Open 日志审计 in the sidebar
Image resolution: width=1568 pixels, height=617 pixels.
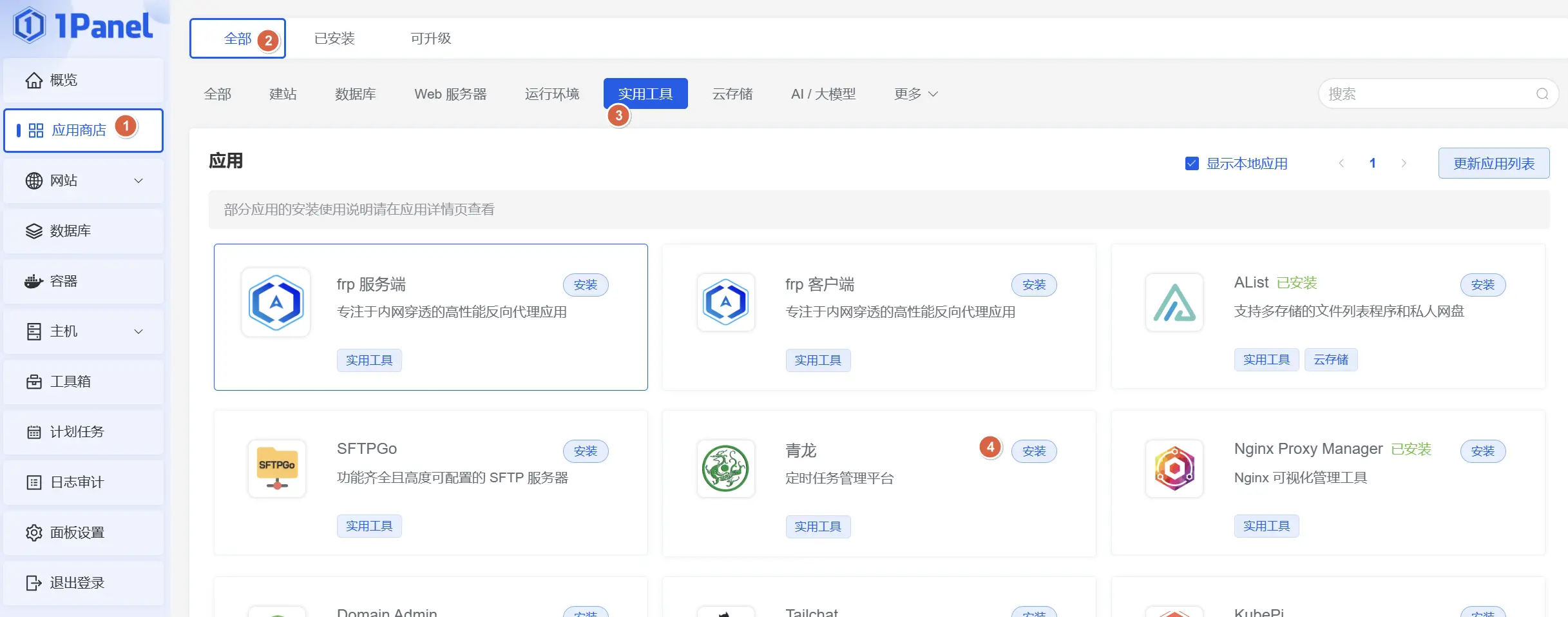point(84,482)
